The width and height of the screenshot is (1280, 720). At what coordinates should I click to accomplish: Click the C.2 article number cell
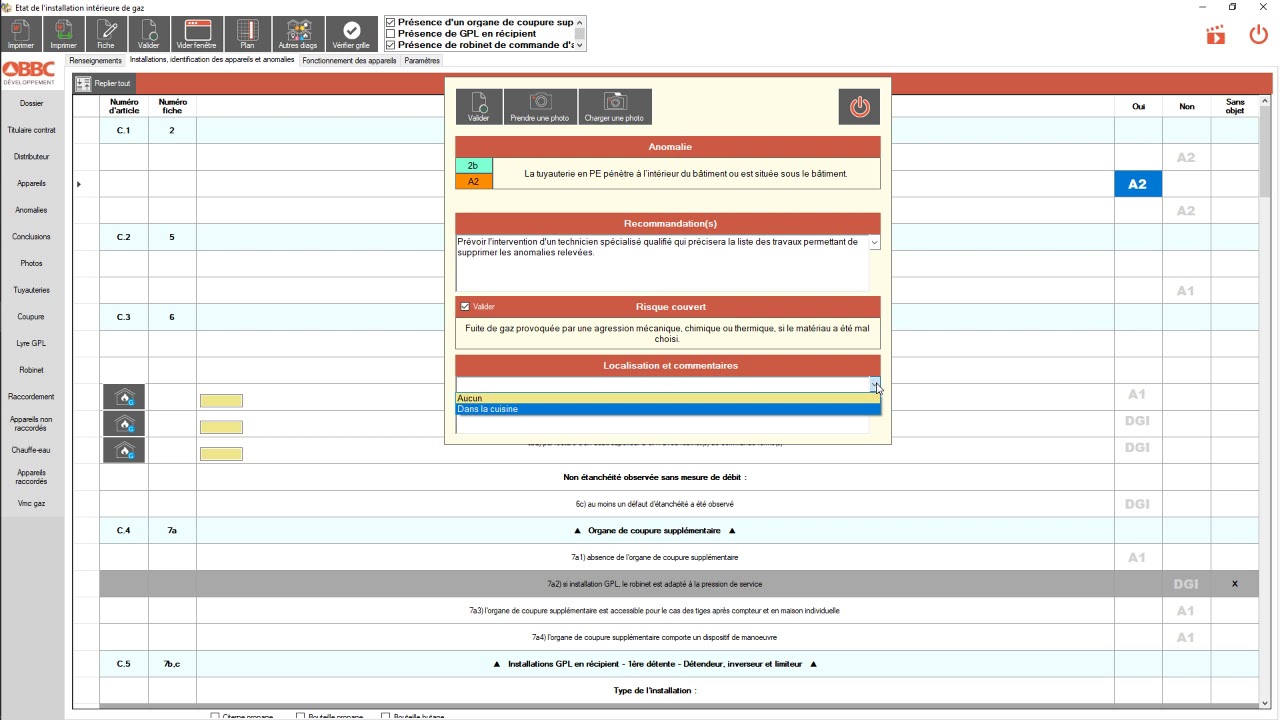(x=124, y=237)
